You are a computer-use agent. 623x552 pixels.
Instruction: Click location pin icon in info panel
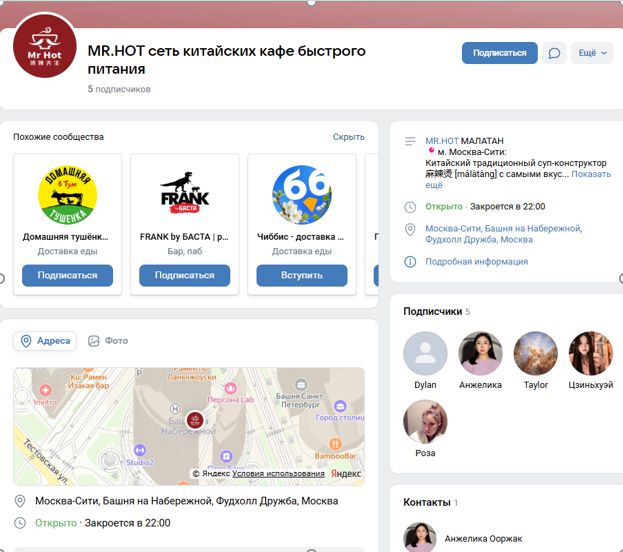tap(410, 229)
